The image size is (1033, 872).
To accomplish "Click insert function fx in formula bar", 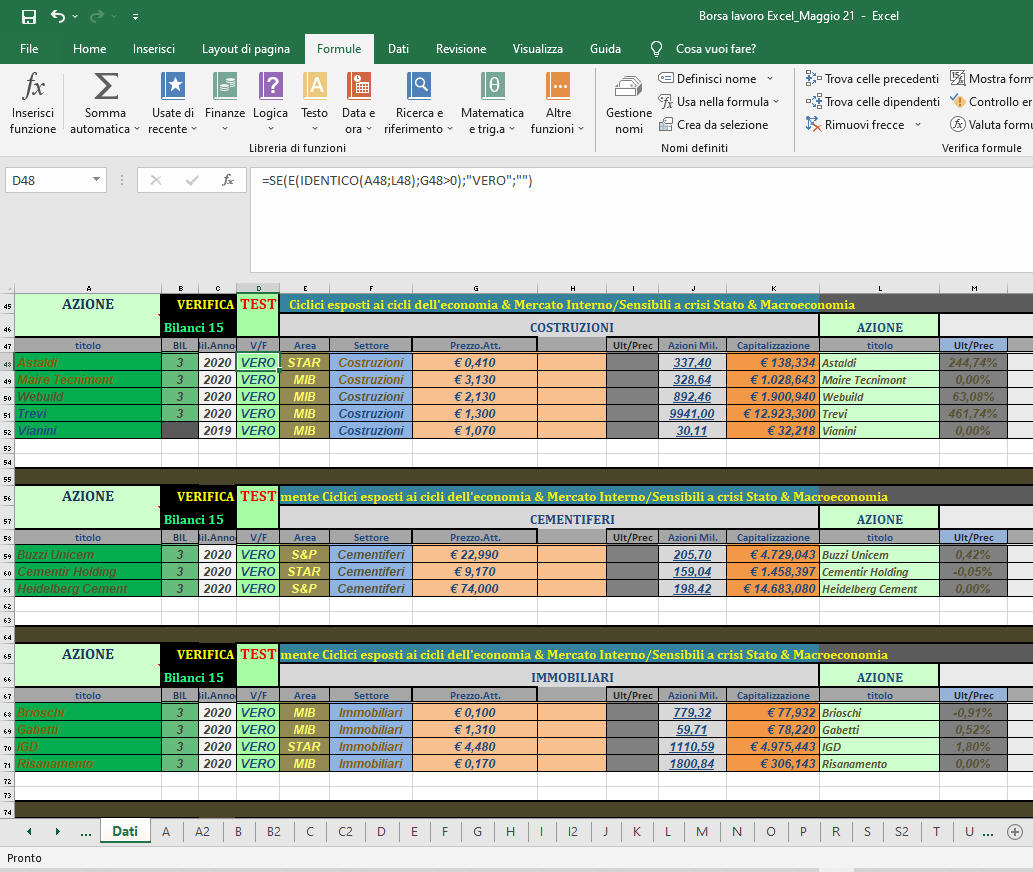I will (x=228, y=180).
